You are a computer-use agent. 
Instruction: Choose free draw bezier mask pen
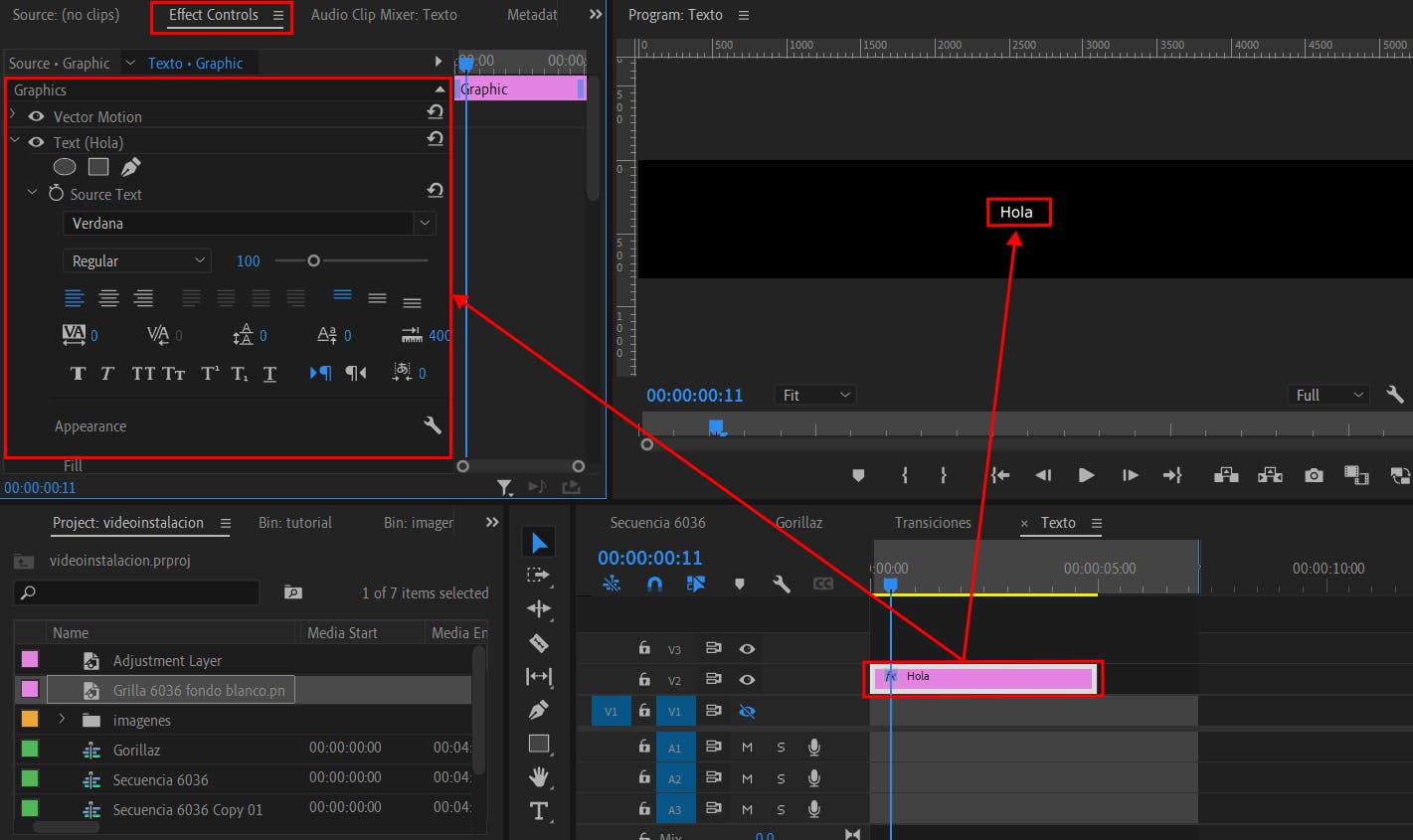[131, 167]
